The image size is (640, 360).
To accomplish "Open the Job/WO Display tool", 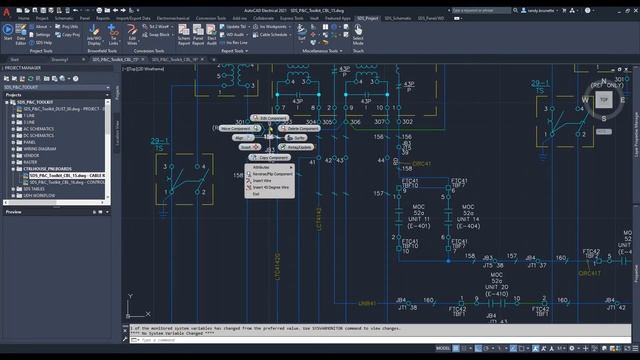I will [94, 34].
